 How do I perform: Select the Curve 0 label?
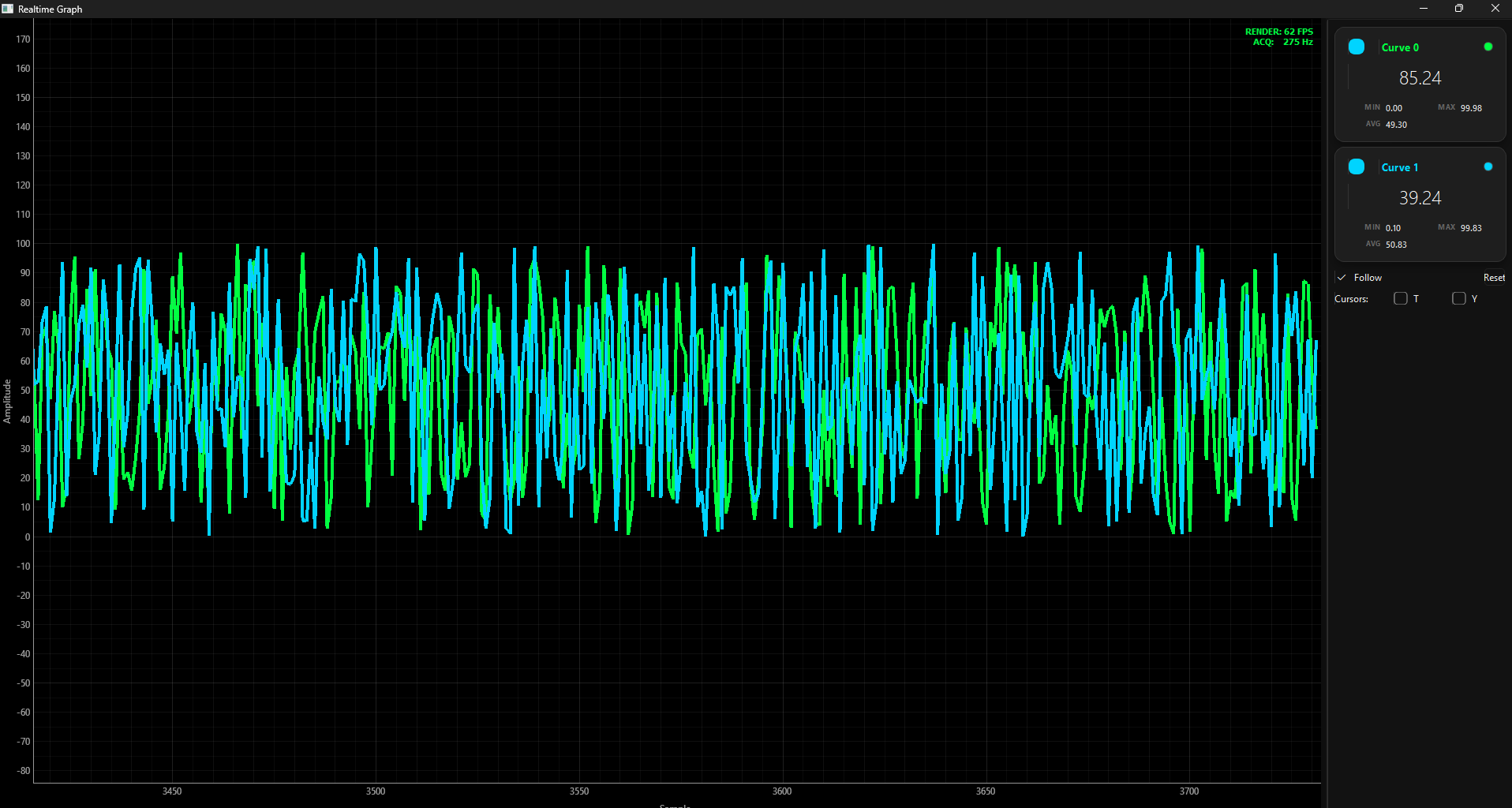click(x=1400, y=48)
